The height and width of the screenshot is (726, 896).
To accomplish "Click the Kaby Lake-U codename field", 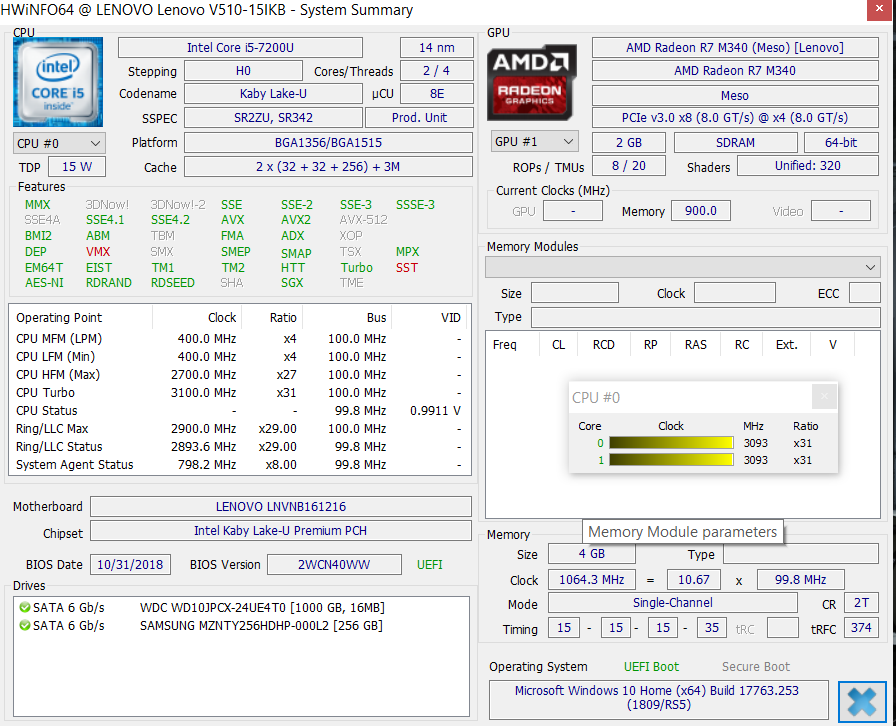I will pyautogui.click(x=273, y=94).
